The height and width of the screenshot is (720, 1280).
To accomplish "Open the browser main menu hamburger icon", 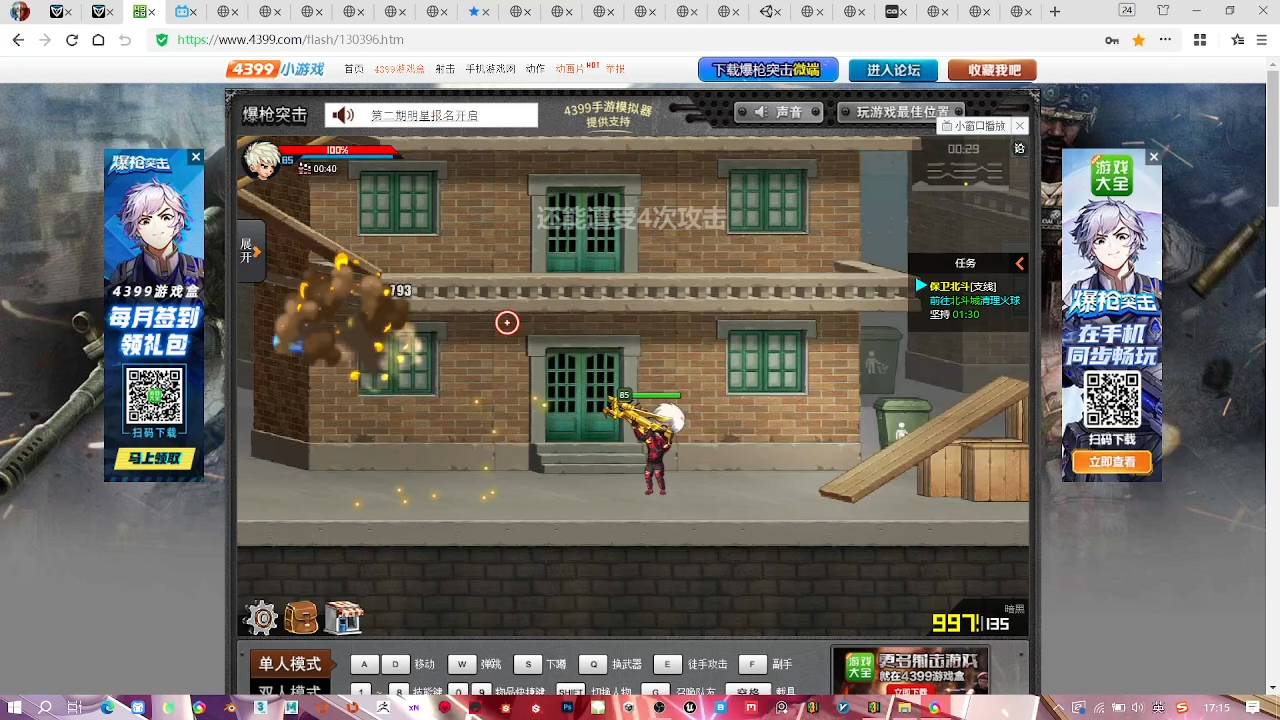I will (1264, 40).
